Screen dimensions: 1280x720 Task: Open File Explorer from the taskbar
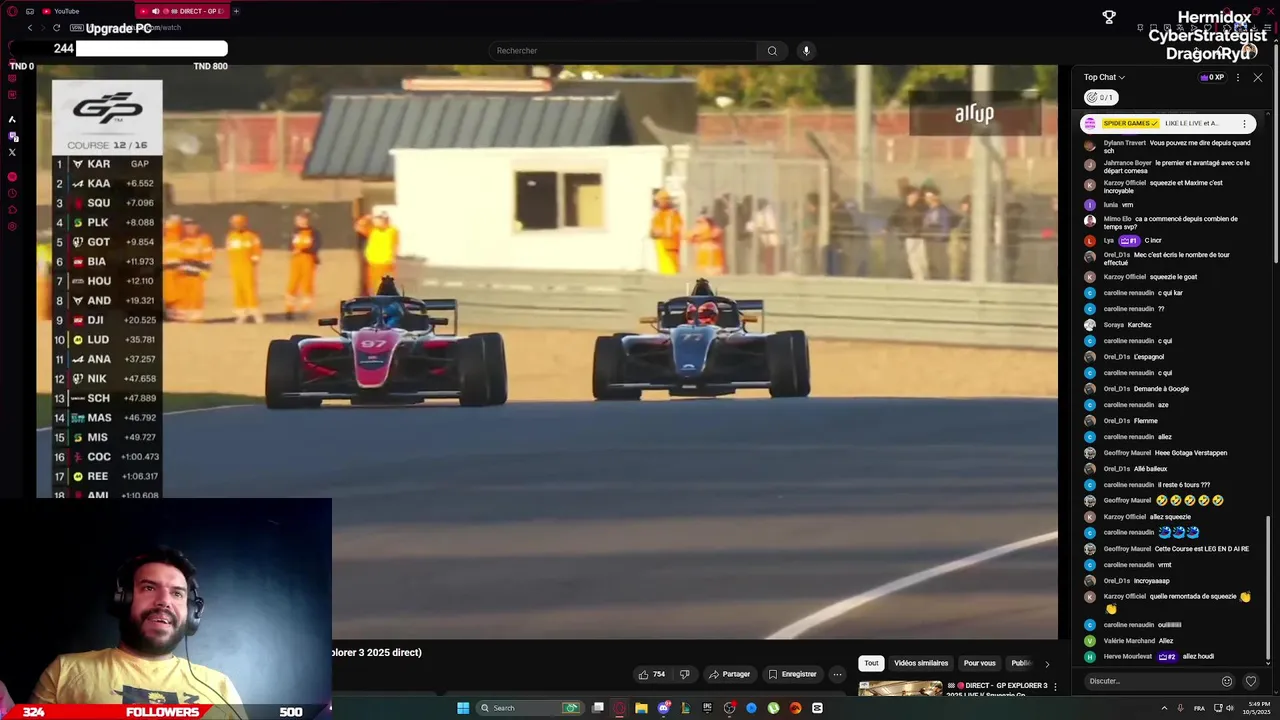coord(641,708)
